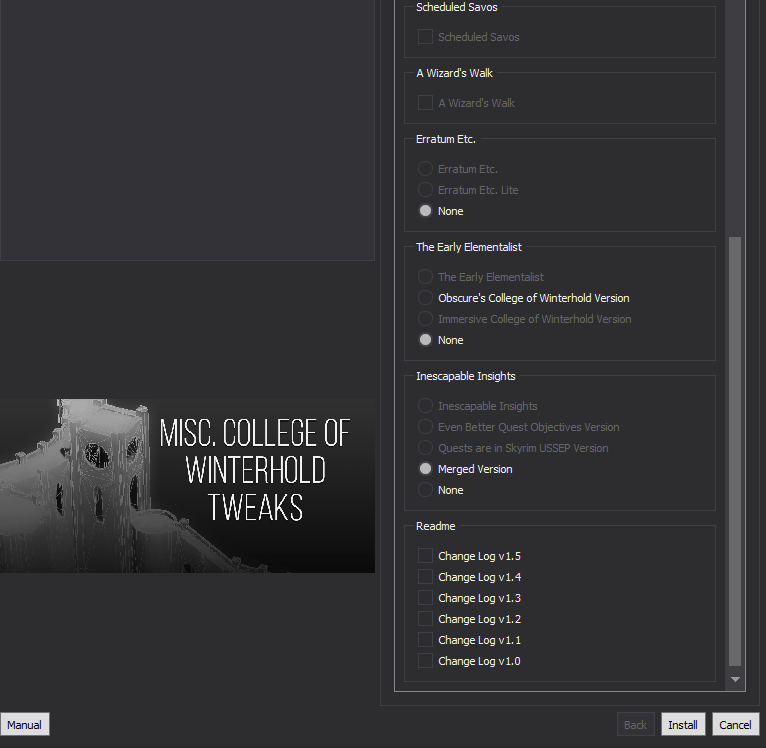766x748 pixels.
Task: Click the Manual button
Action: coord(24,725)
